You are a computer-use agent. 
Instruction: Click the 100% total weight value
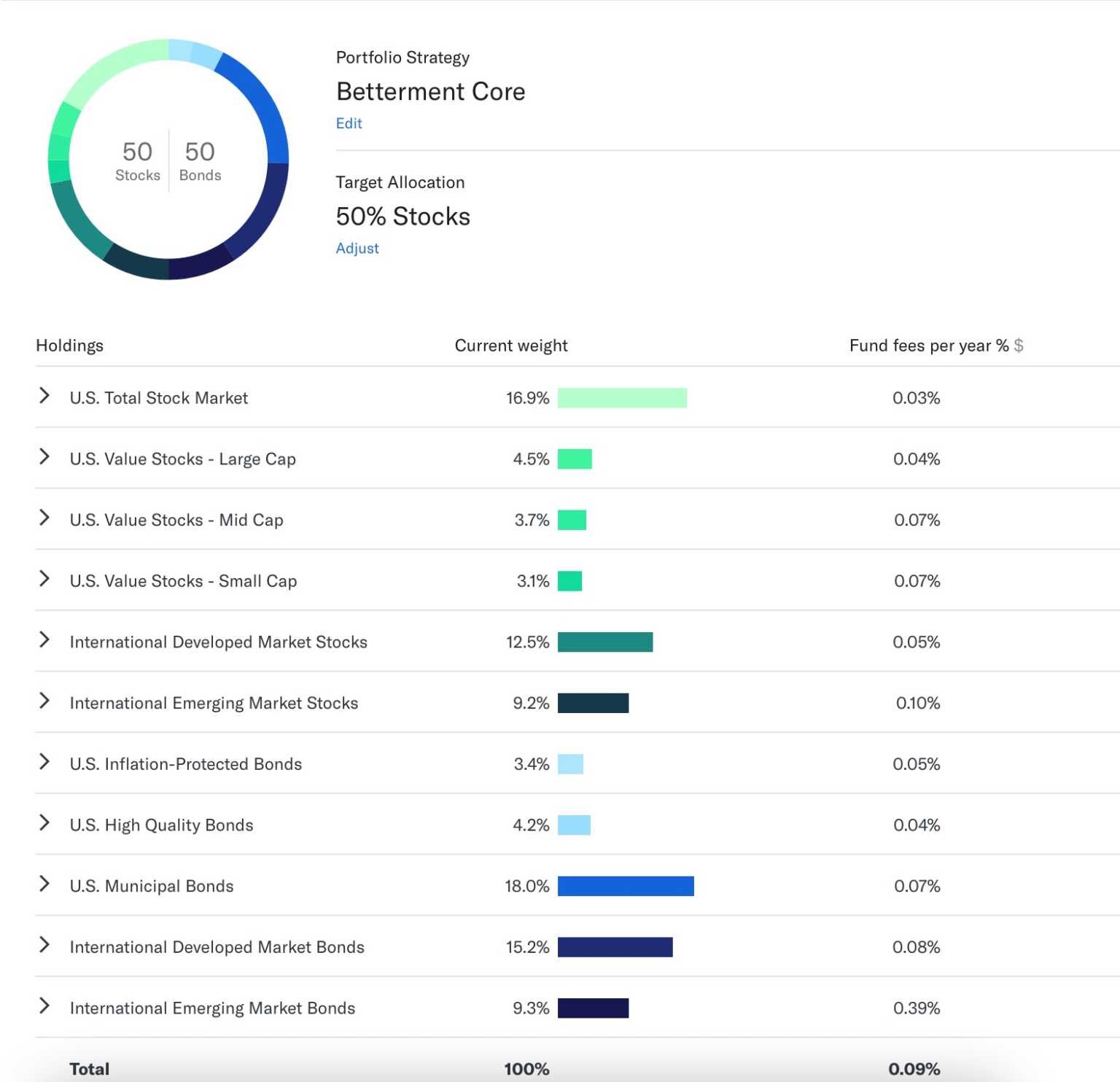526,1069
